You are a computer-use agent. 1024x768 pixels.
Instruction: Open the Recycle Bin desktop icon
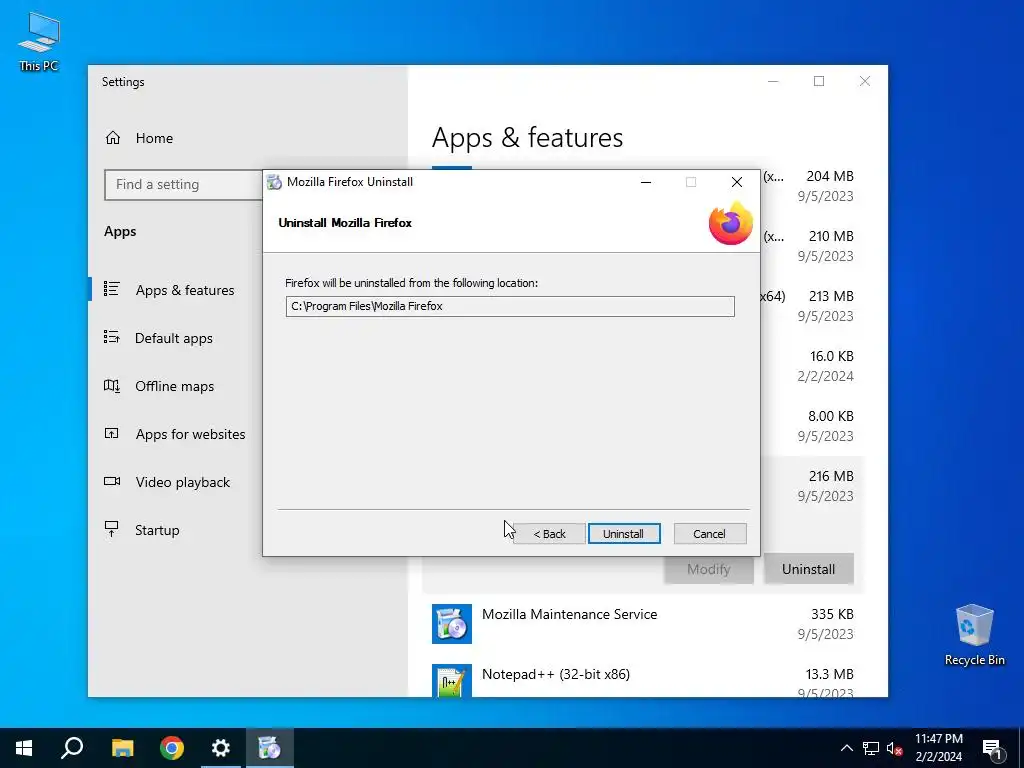974,635
